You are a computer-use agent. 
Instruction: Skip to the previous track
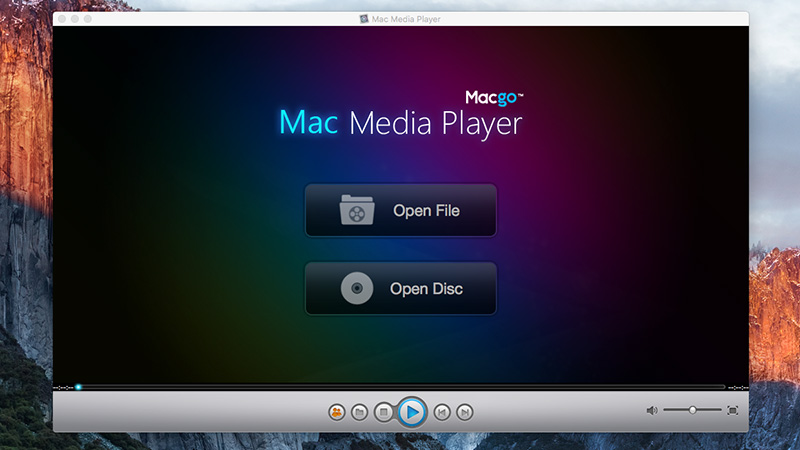click(441, 411)
